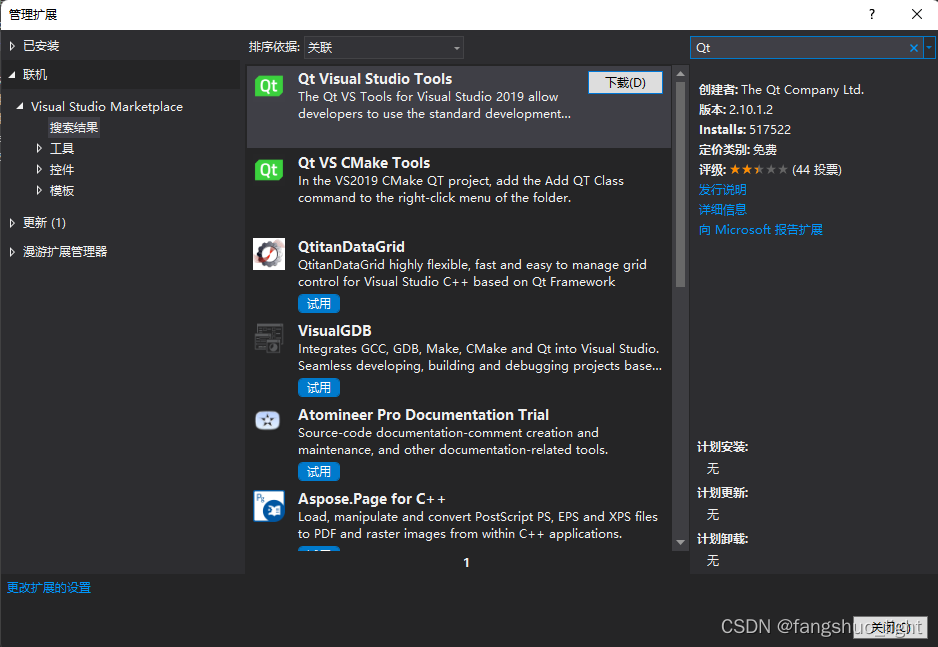This screenshot has width=938, height=647.
Task: Click the 下载(D) download button
Action: point(625,83)
